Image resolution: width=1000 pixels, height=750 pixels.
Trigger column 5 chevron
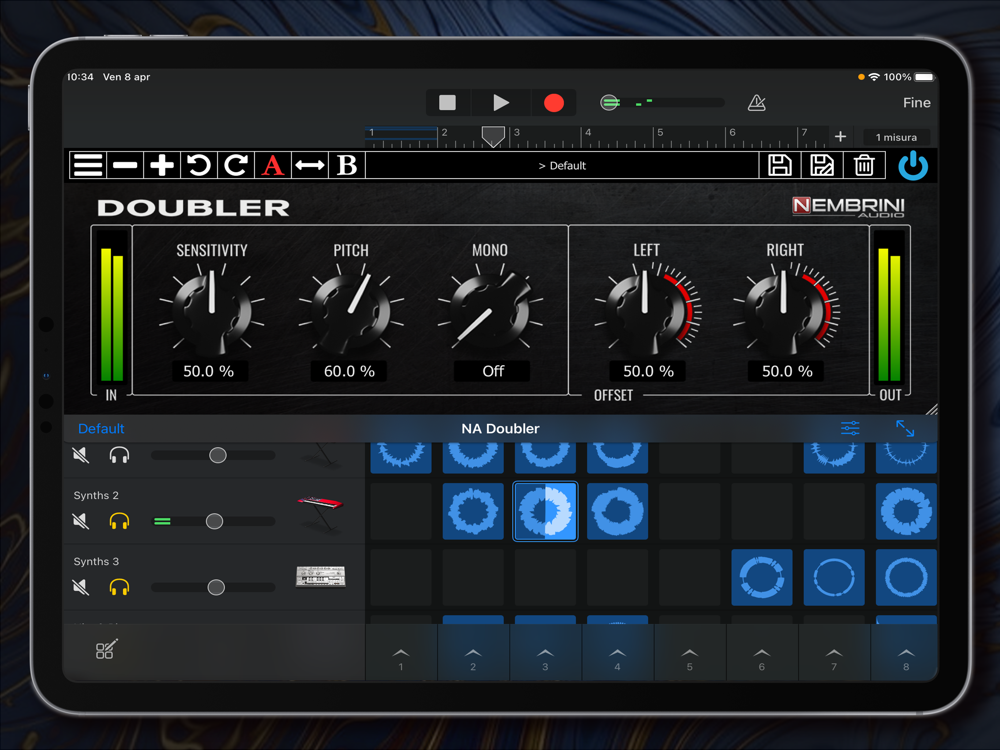[x=689, y=653]
